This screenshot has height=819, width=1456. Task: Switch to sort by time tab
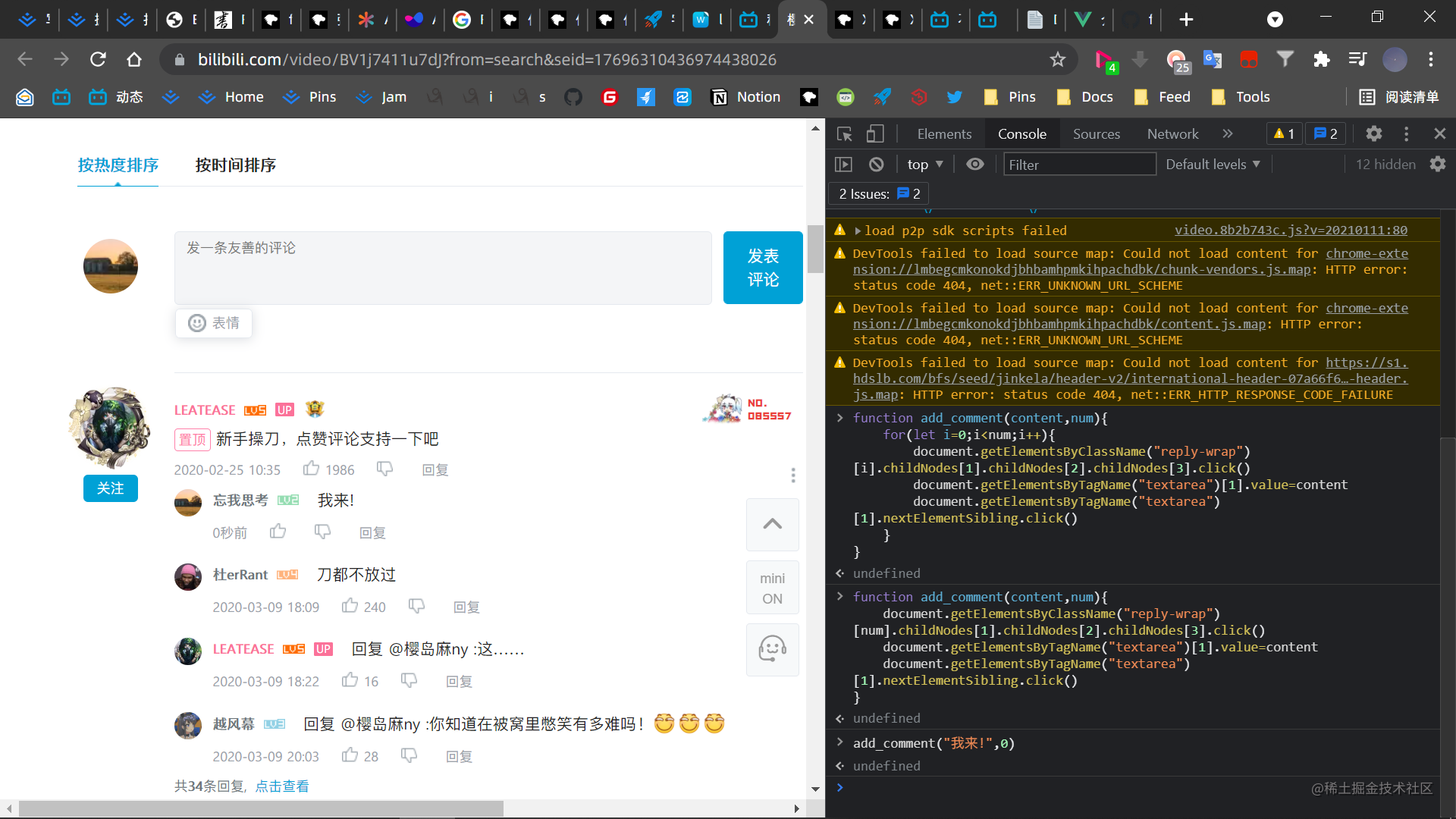[235, 165]
